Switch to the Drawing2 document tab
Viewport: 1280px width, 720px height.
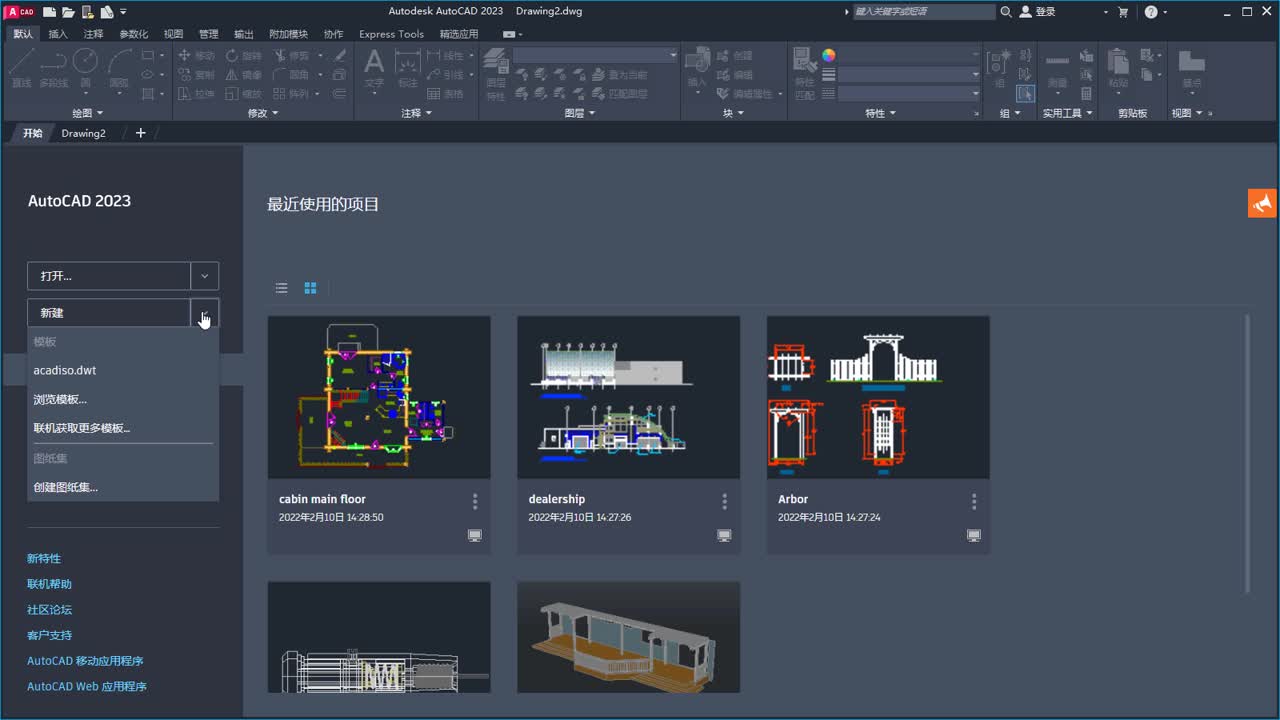83,133
